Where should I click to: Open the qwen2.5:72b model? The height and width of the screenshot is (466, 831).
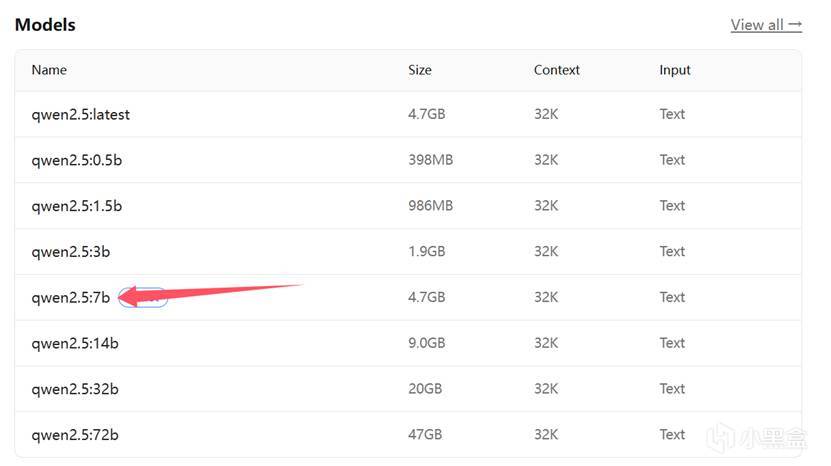pyautogui.click(x=75, y=435)
